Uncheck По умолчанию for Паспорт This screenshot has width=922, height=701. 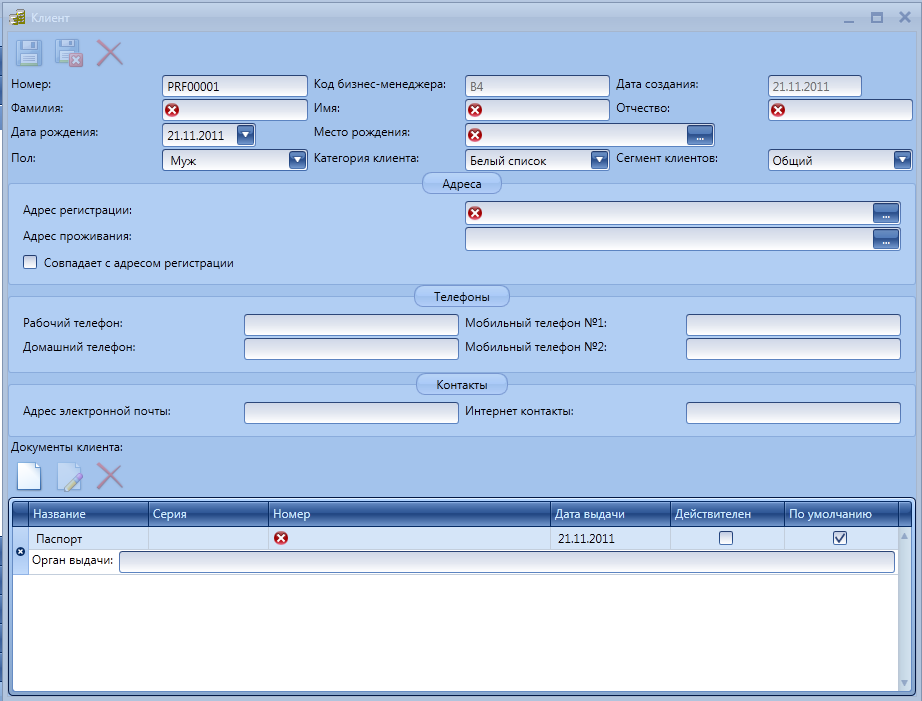click(x=840, y=538)
